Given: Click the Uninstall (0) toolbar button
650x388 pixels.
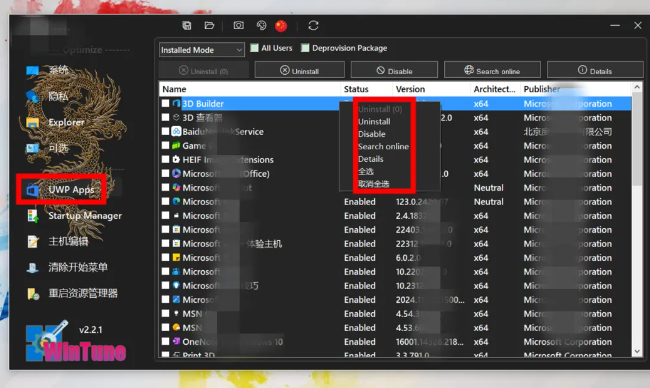Looking at the screenshot, I should [x=204, y=70].
